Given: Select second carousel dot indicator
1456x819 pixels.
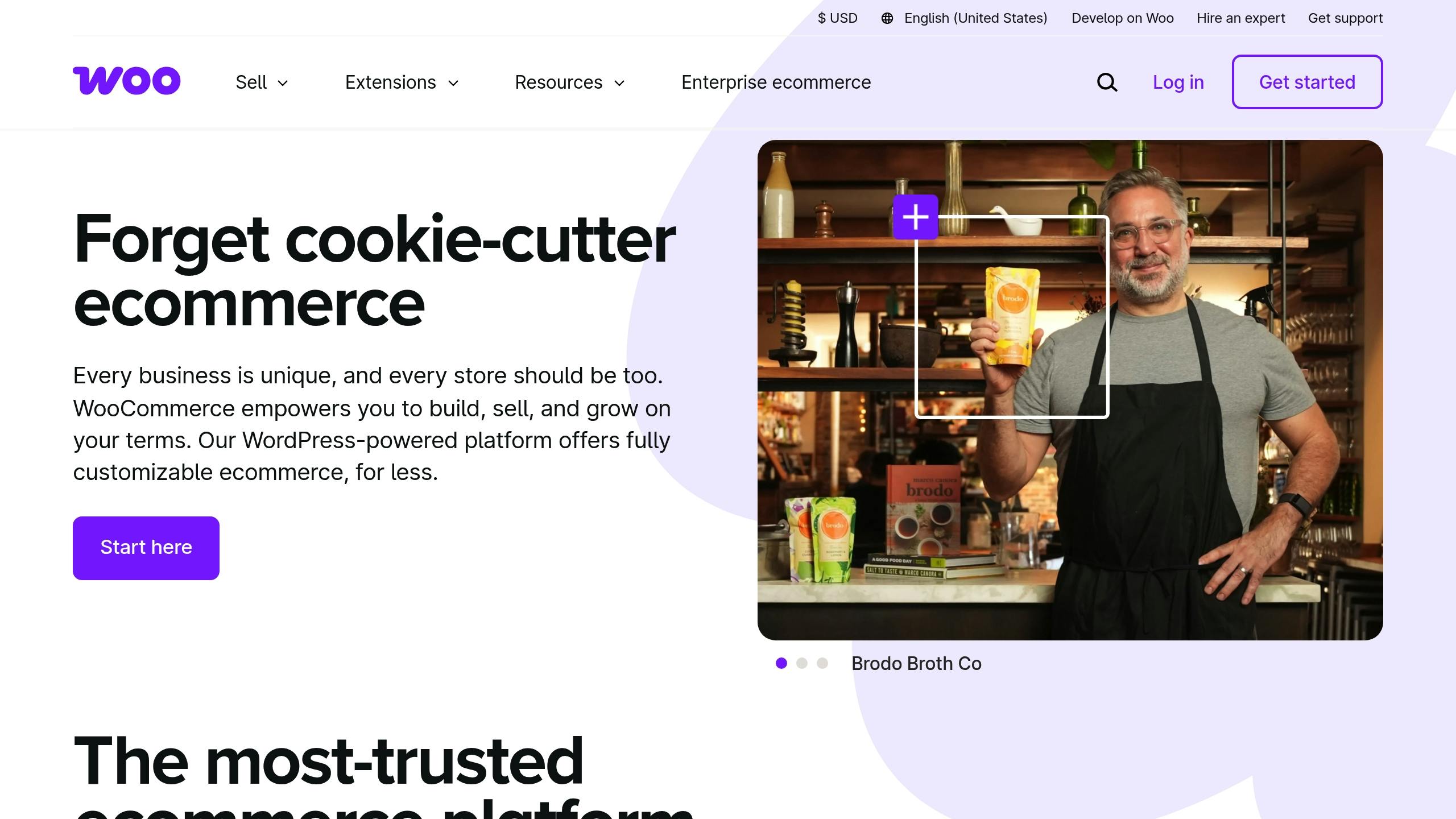Looking at the screenshot, I should pyautogui.click(x=802, y=663).
